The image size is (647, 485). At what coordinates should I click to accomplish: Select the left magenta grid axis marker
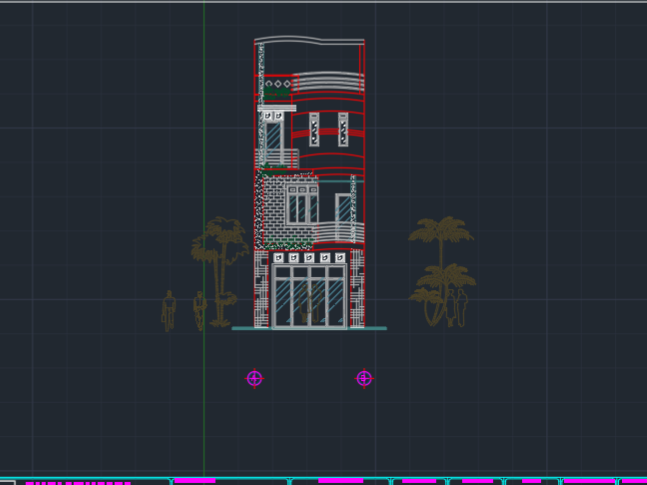coord(254,378)
